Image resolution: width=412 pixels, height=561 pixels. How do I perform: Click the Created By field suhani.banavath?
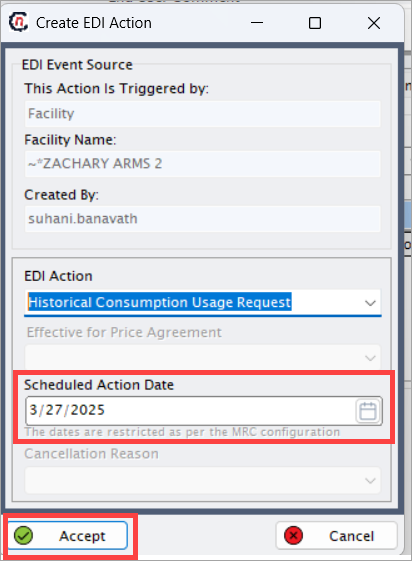click(x=202, y=219)
